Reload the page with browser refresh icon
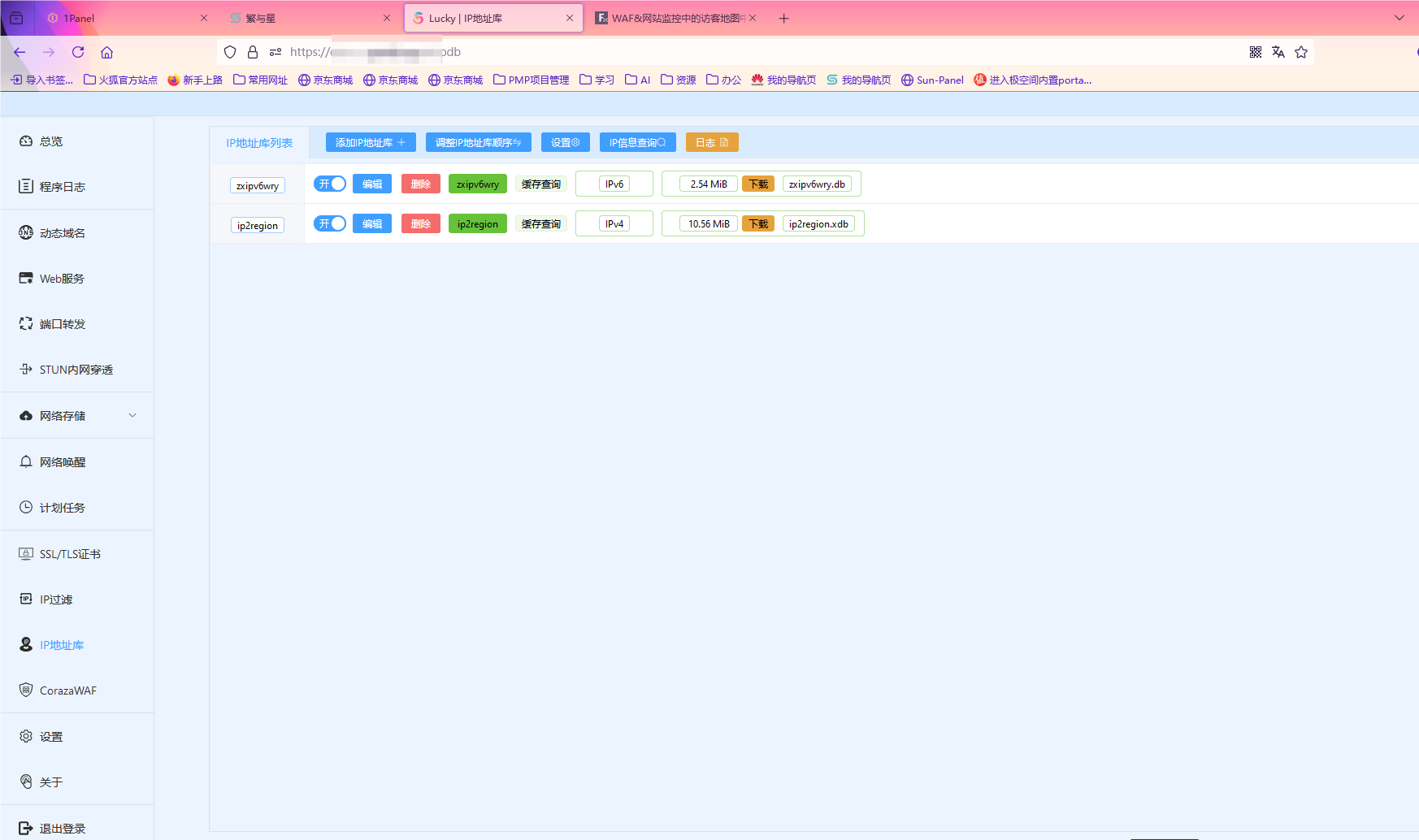The height and width of the screenshot is (840, 1419). tap(78, 52)
